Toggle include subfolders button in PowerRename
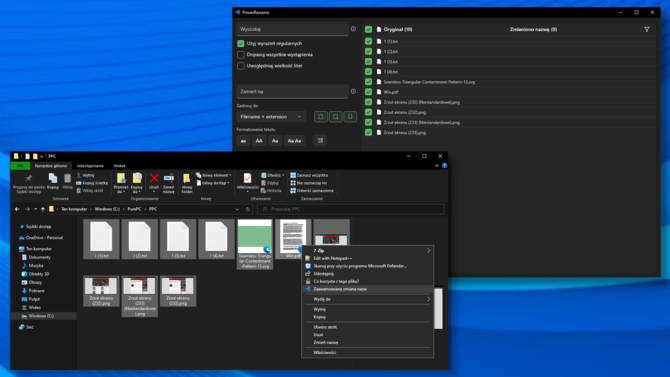 (350, 117)
